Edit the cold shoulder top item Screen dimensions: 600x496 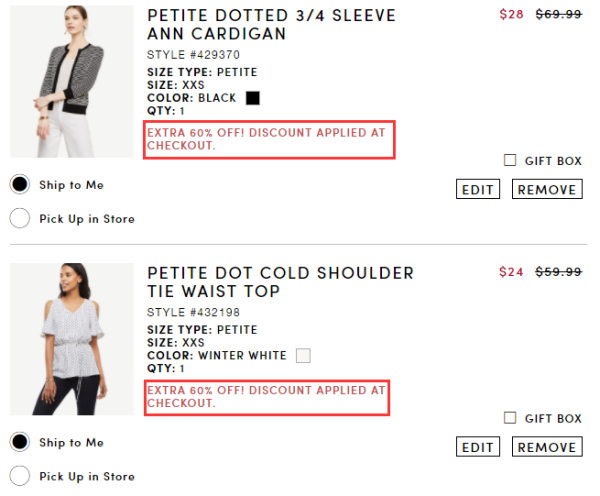click(478, 447)
